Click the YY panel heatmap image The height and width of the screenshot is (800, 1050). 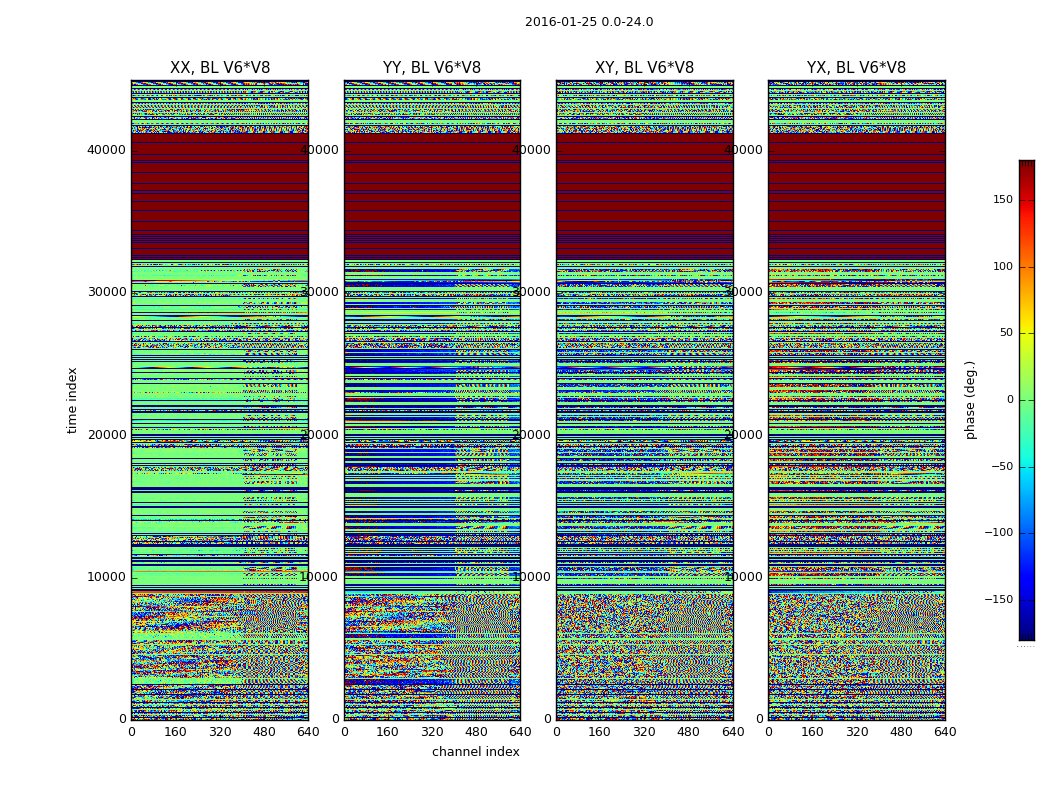433,400
